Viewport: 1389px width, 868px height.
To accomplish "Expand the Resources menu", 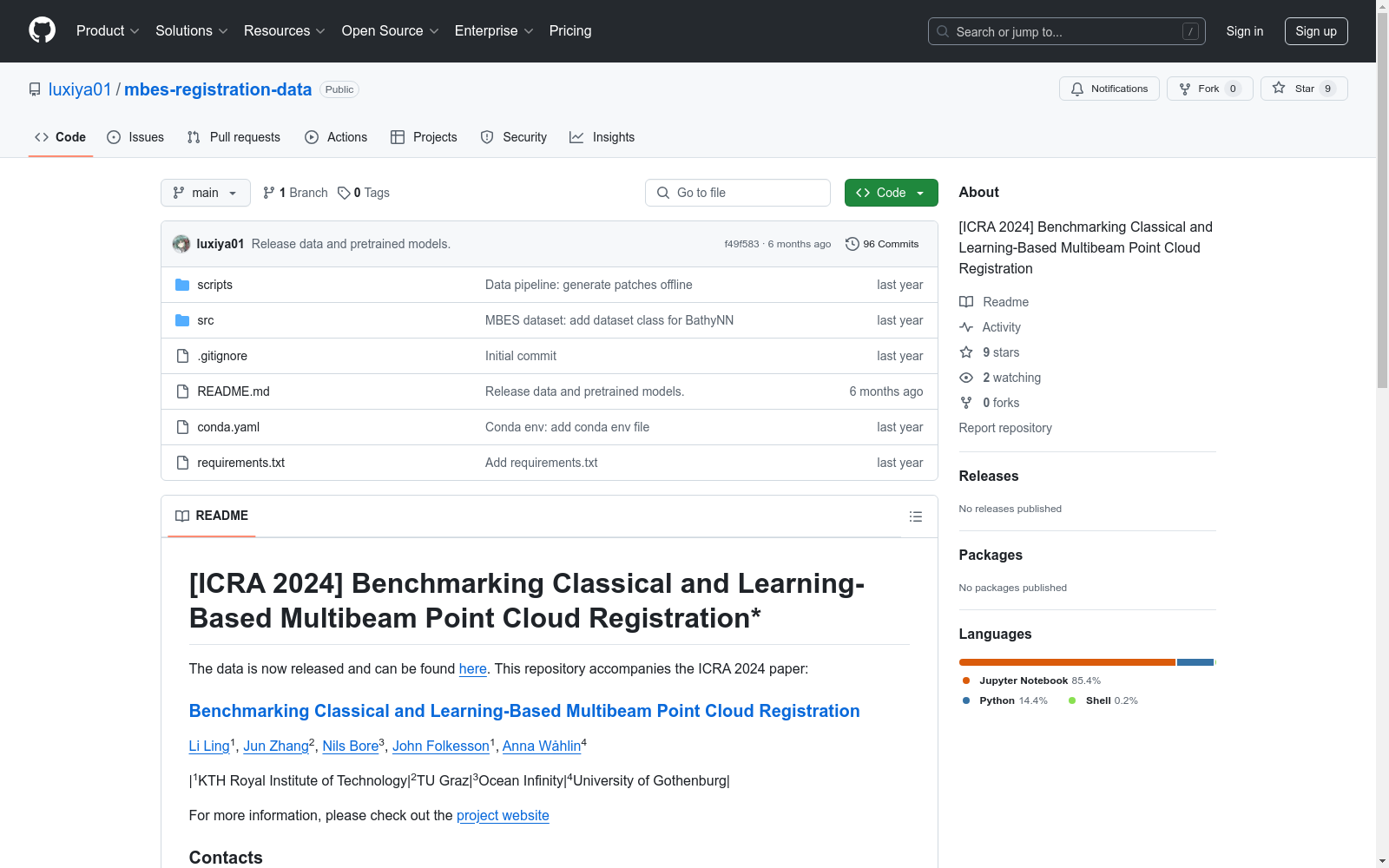I will (285, 30).
